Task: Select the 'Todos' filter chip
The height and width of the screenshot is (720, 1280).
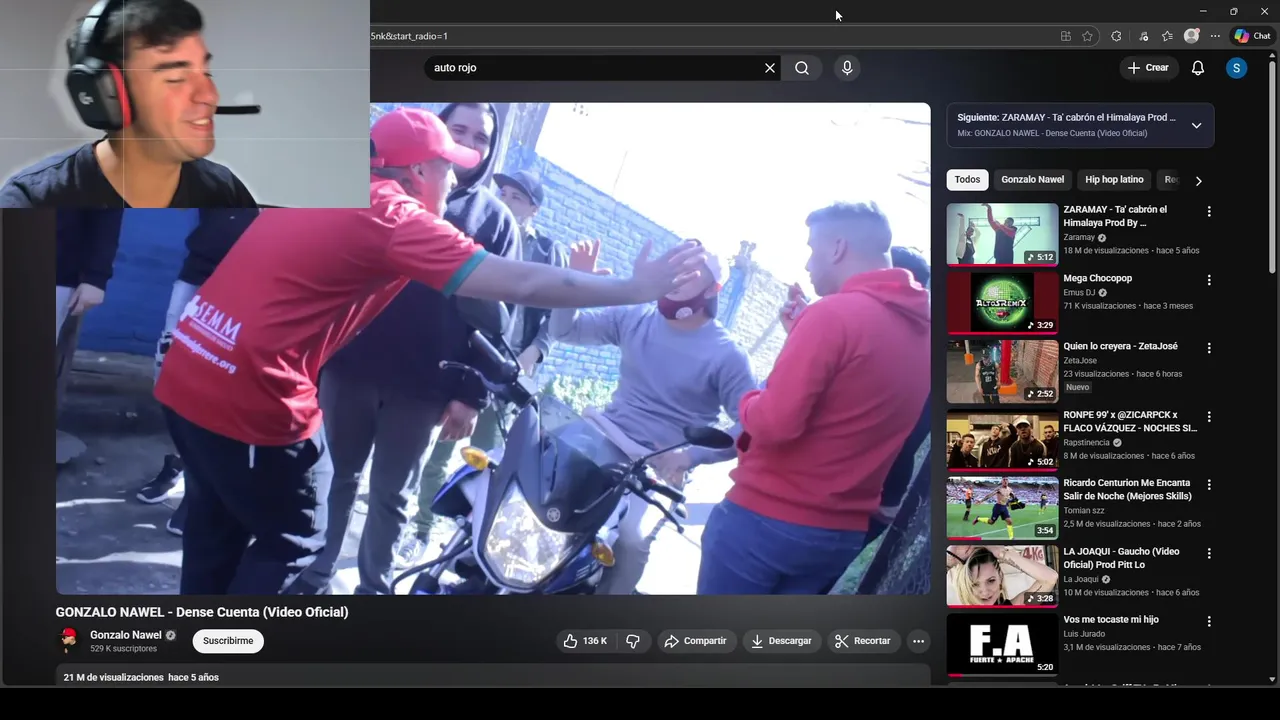Action: coord(967,180)
